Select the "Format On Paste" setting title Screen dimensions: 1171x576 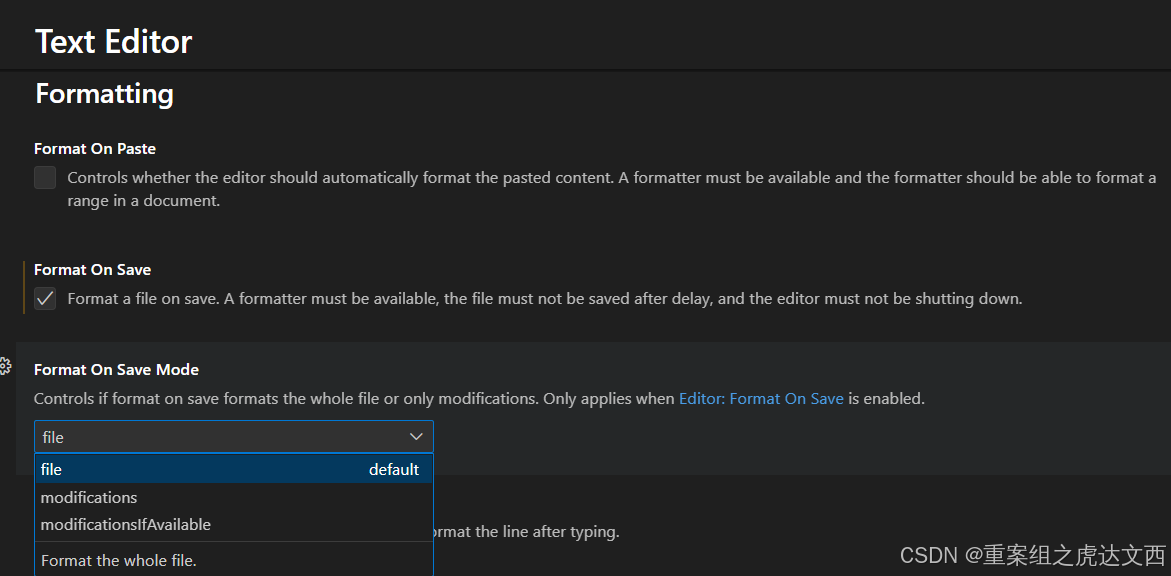coord(95,149)
